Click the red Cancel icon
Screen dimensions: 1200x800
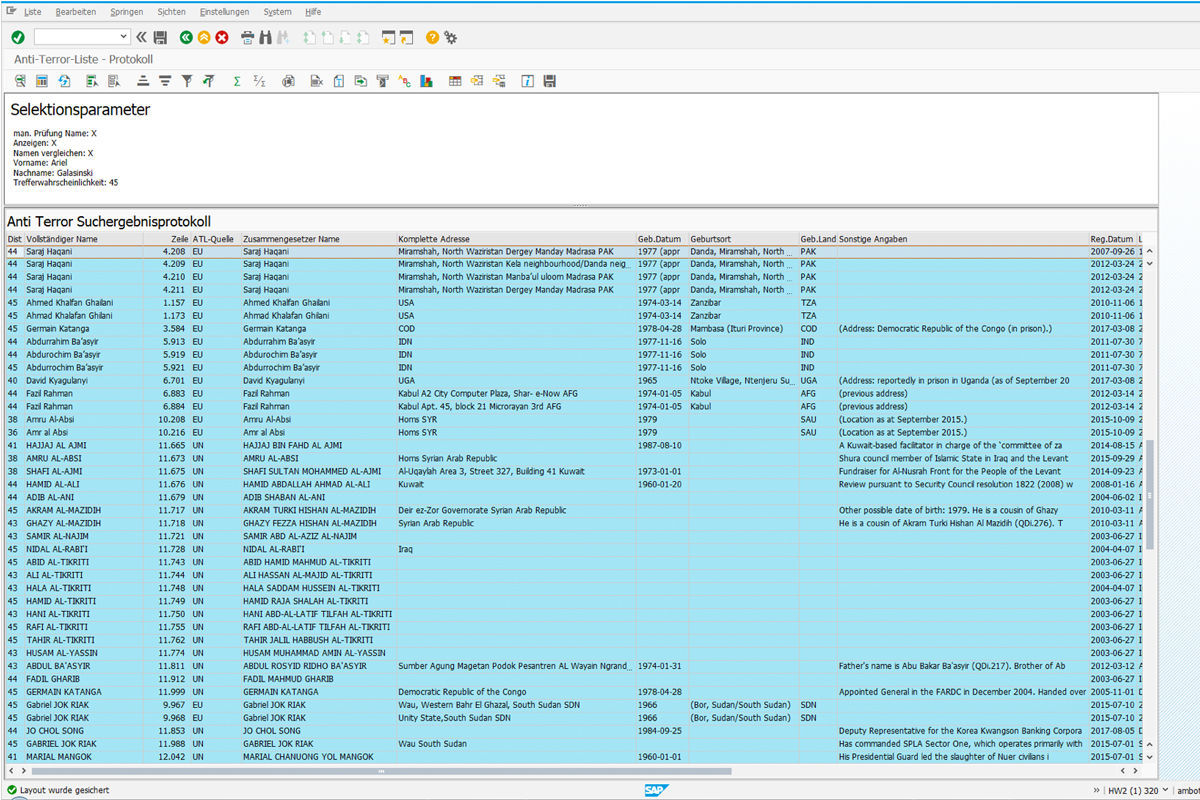point(222,37)
